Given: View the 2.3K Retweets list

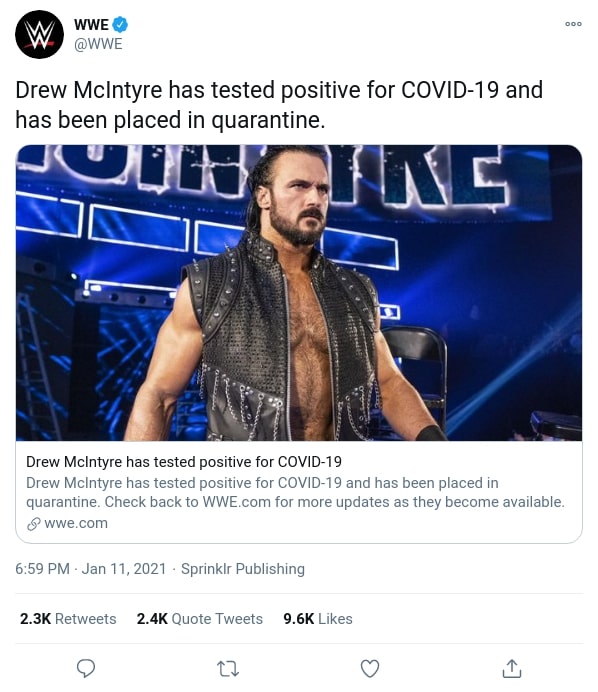Looking at the screenshot, I should tap(68, 619).
